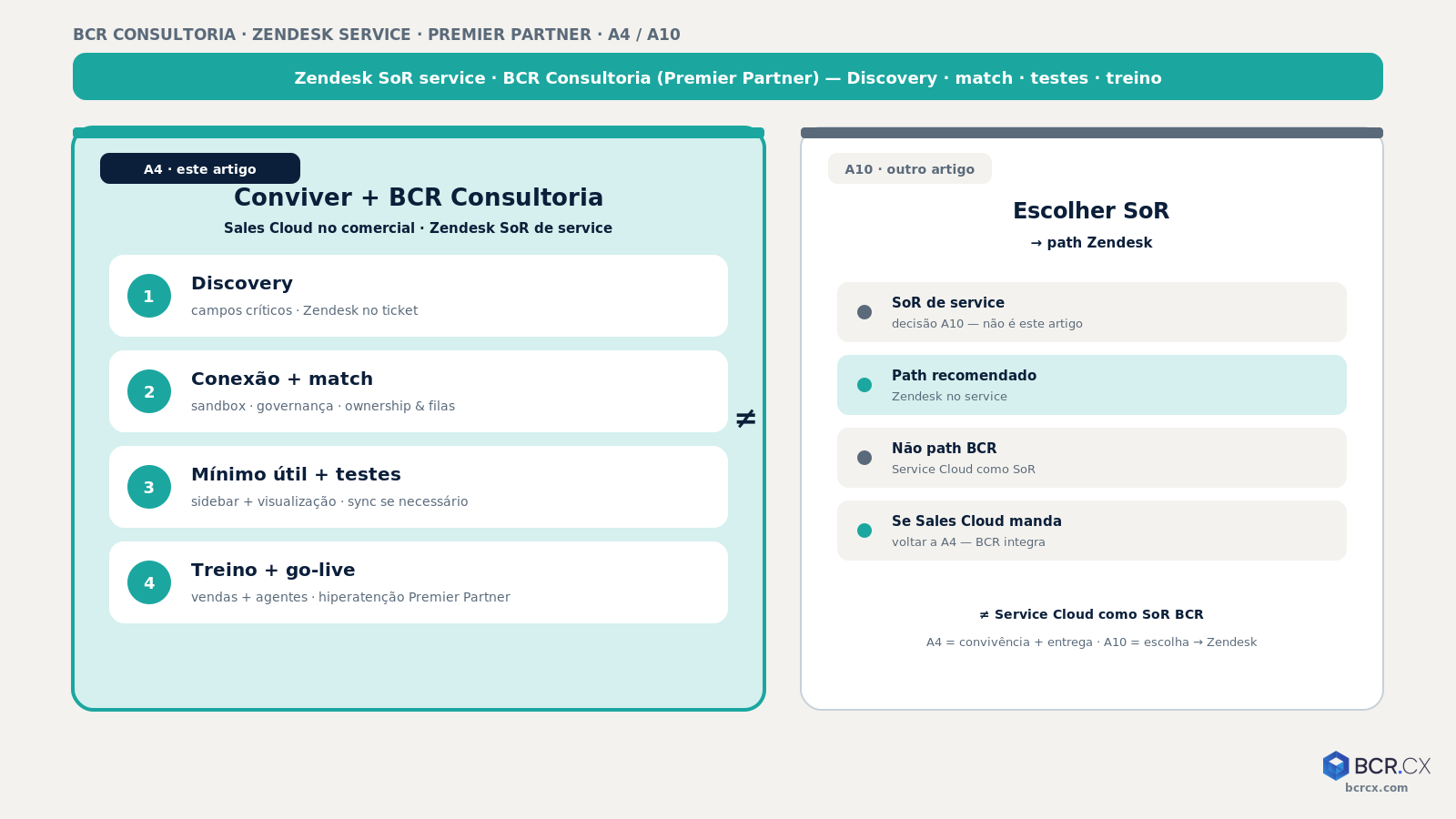Image resolution: width=1456 pixels, height=819 pixels.
Task: Click the teal bullet dot for Path recomendado
Action: coord(864,385)
